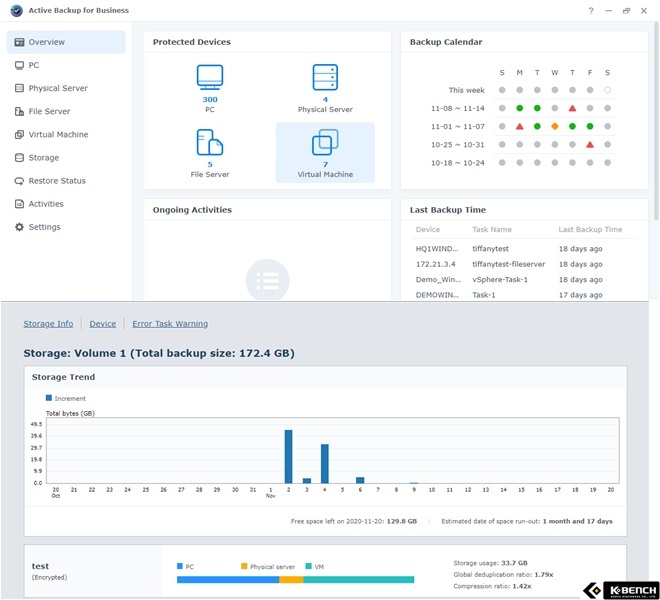Image resolution: width=660 pixels, height=600 pixels.
Task: Click the Virtual Machine sidebar icon
Action: point(19,135)
